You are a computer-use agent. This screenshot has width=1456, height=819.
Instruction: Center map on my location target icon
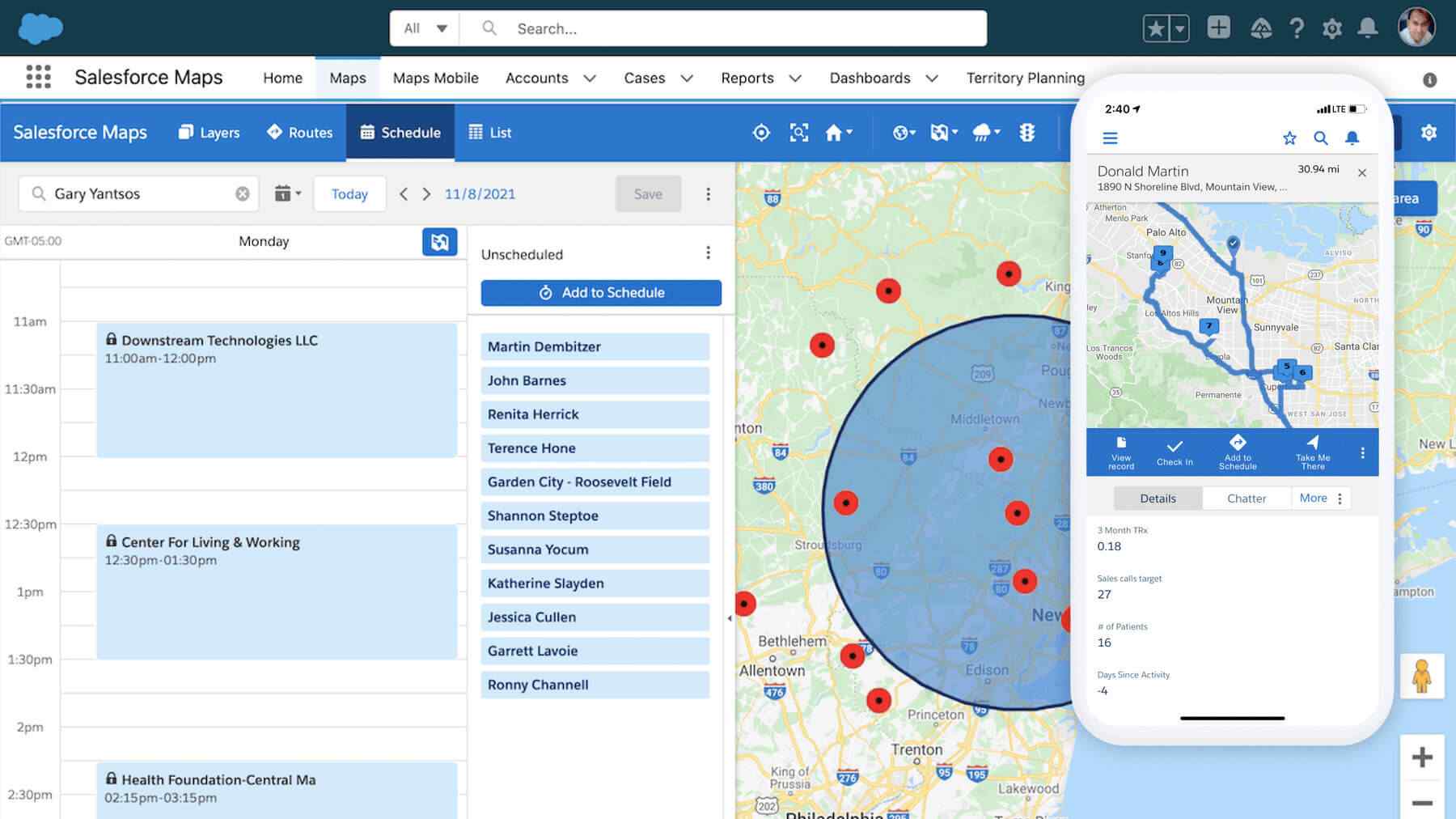[x=761, y=132]
